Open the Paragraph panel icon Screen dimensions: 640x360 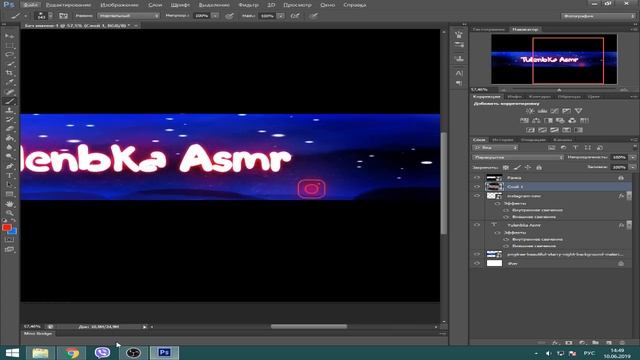point(459,83)
